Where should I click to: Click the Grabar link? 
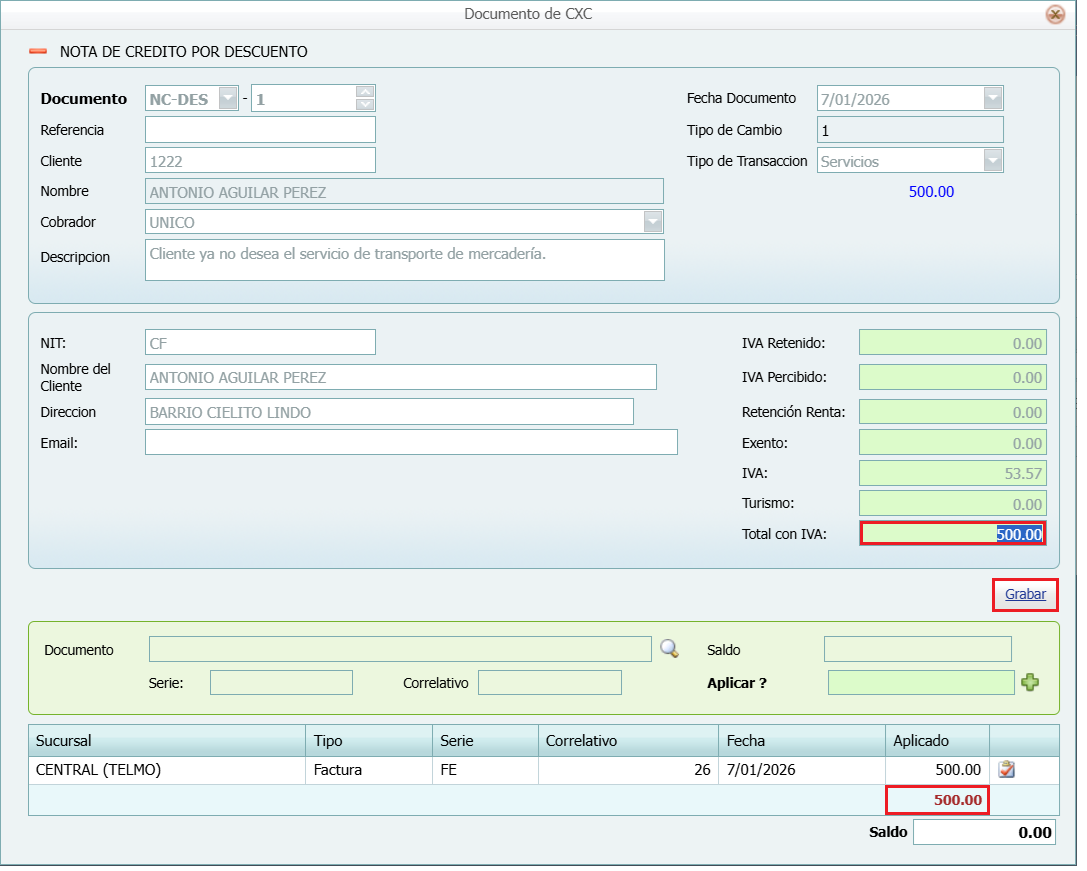pos(1025,594)
